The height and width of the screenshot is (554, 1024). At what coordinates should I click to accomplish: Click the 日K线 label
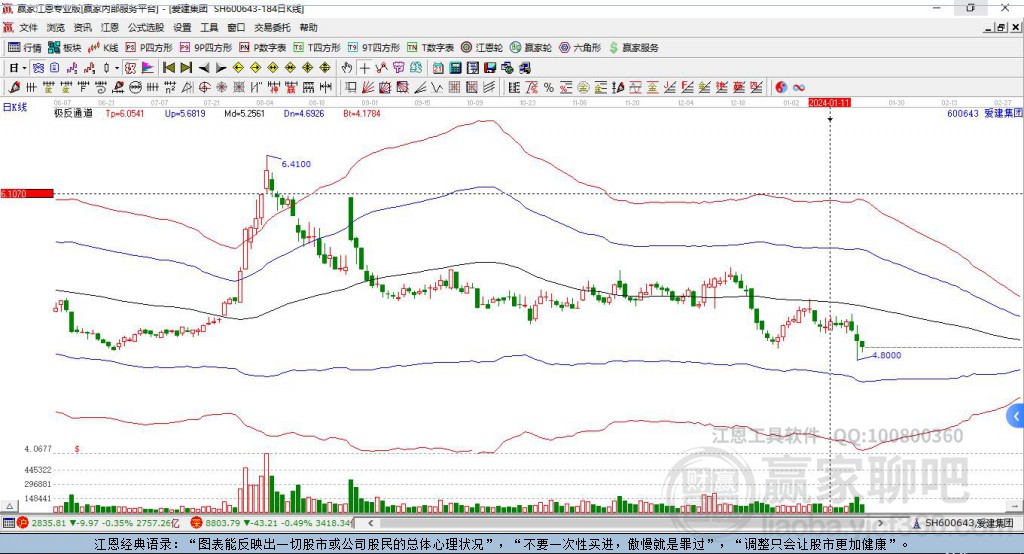[14, 107]
